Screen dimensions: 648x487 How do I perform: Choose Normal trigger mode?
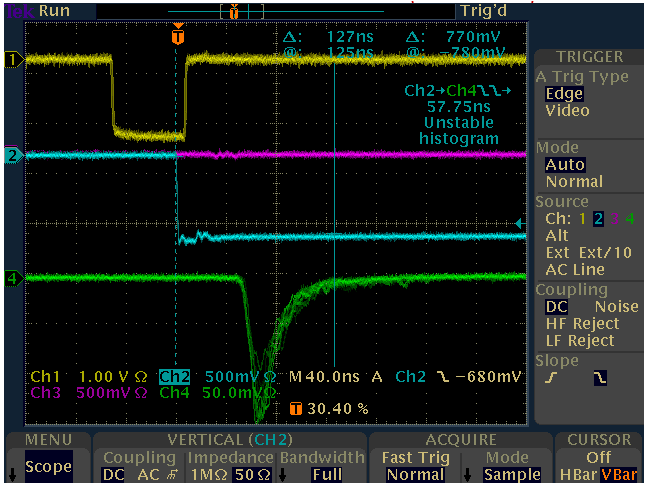click(x=574, y=181)
